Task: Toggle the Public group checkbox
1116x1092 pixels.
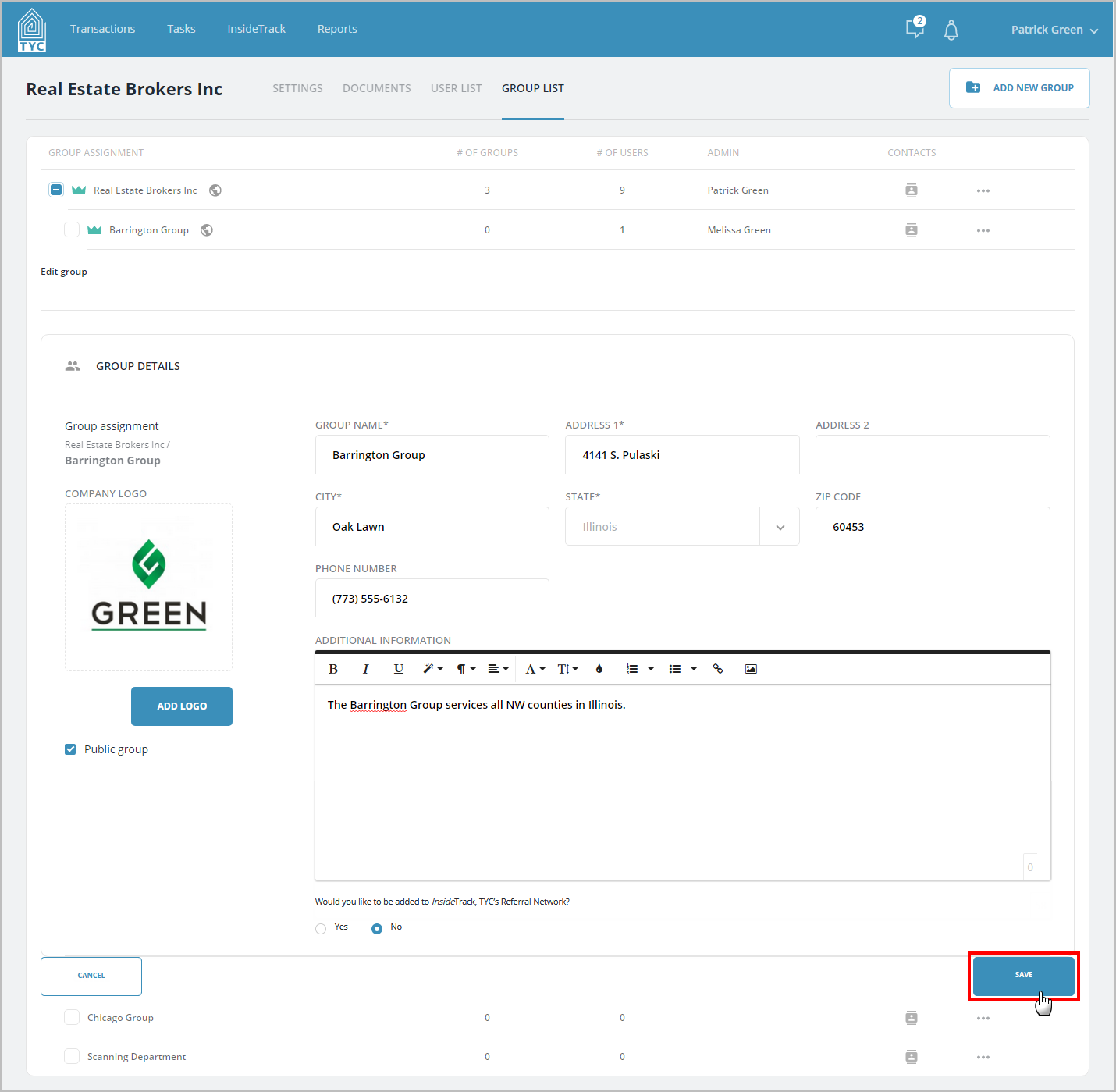Action: click(x=70, y=749)
